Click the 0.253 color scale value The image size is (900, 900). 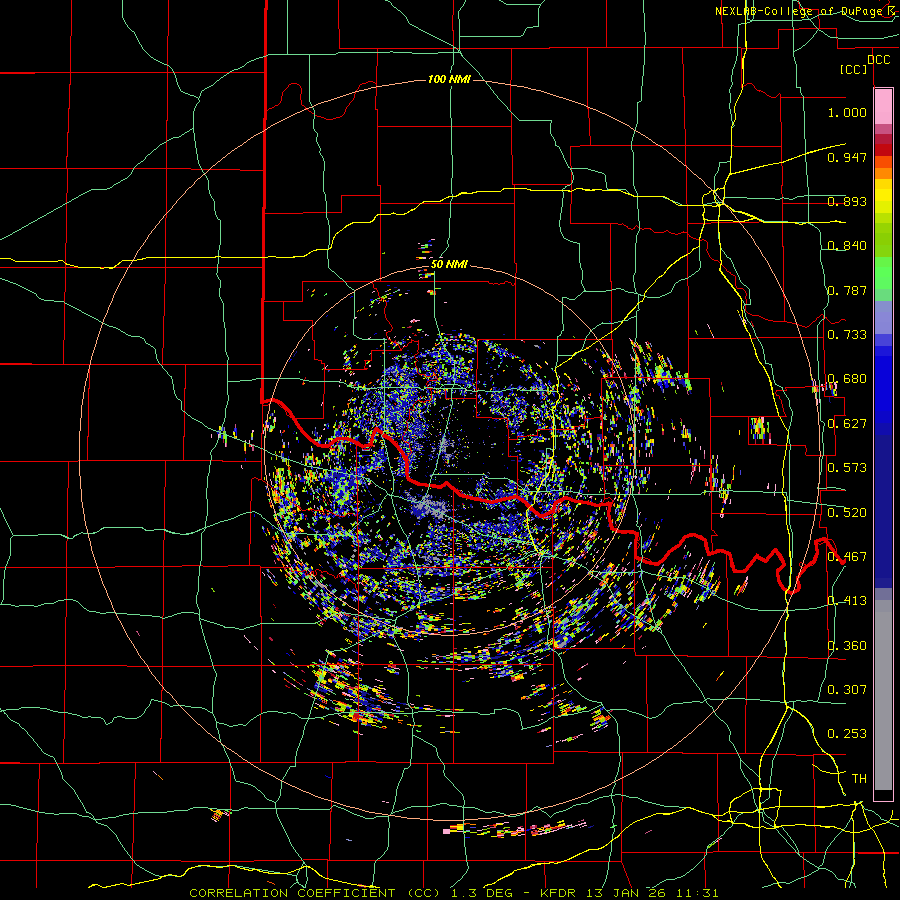click(x=847, y=734)
